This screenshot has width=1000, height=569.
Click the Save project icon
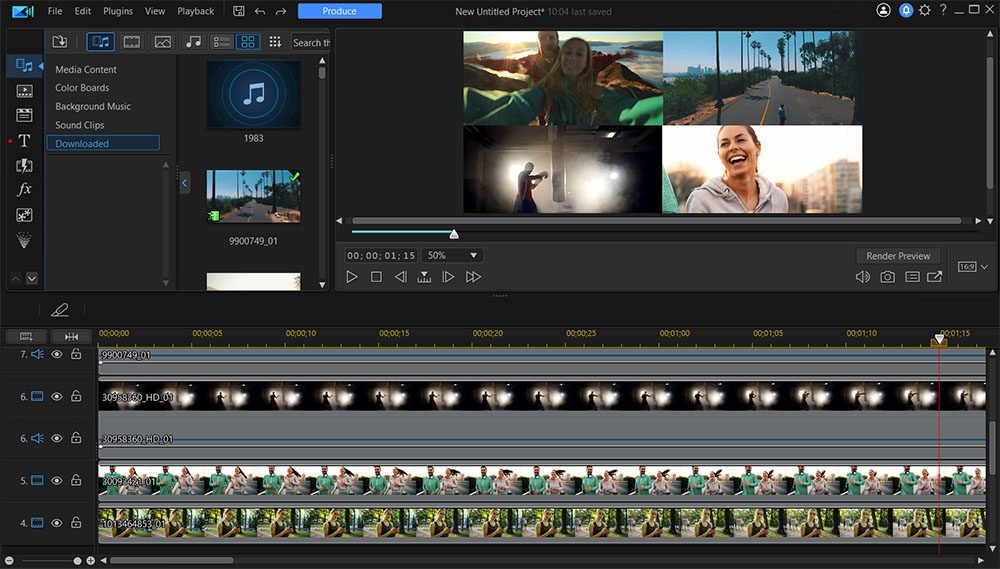238,11
